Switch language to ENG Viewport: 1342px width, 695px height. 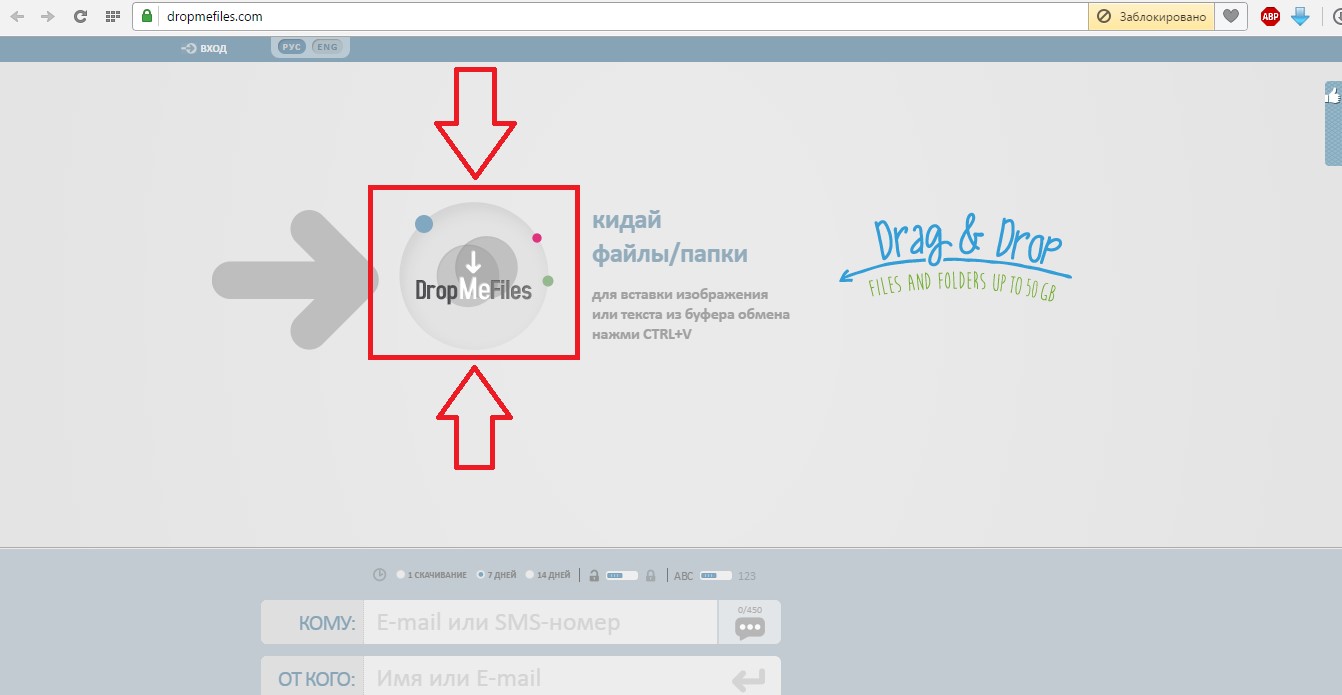pos(327,46)
